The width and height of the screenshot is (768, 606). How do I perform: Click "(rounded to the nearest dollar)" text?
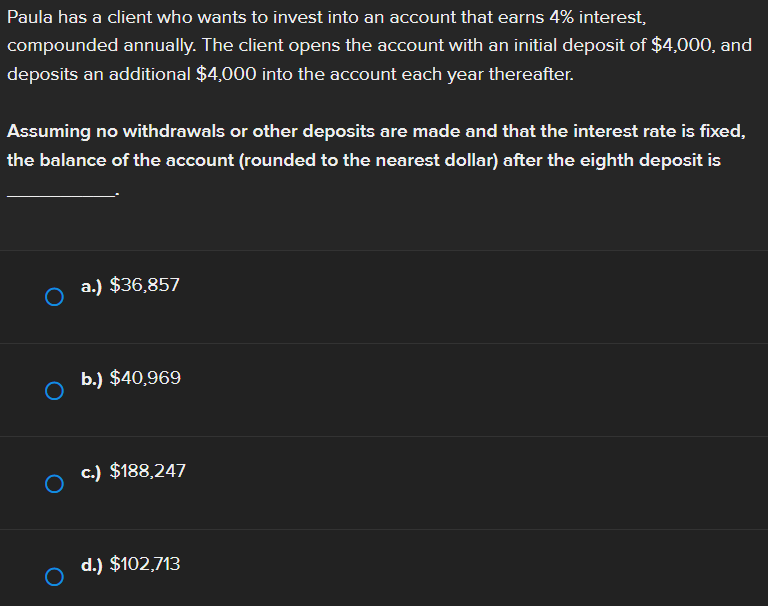click(368, 160)
